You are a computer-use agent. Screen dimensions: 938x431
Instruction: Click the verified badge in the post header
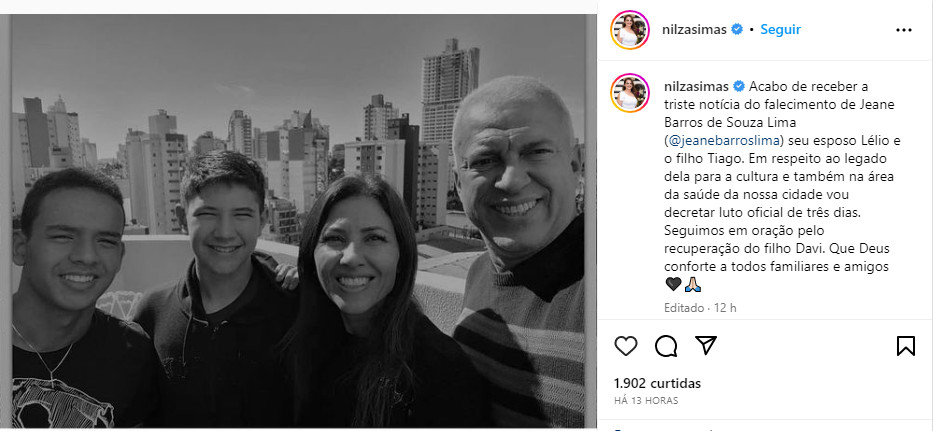click(737, 29)
